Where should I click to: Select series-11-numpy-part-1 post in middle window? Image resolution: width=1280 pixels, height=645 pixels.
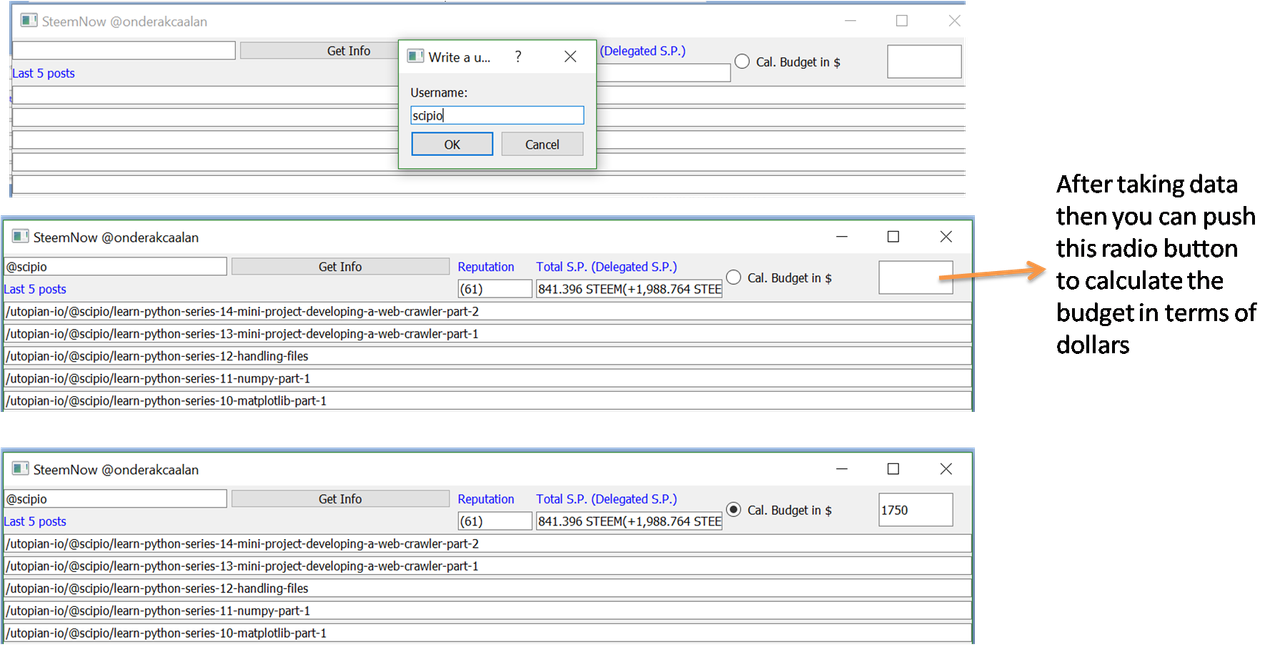point(487,378)
